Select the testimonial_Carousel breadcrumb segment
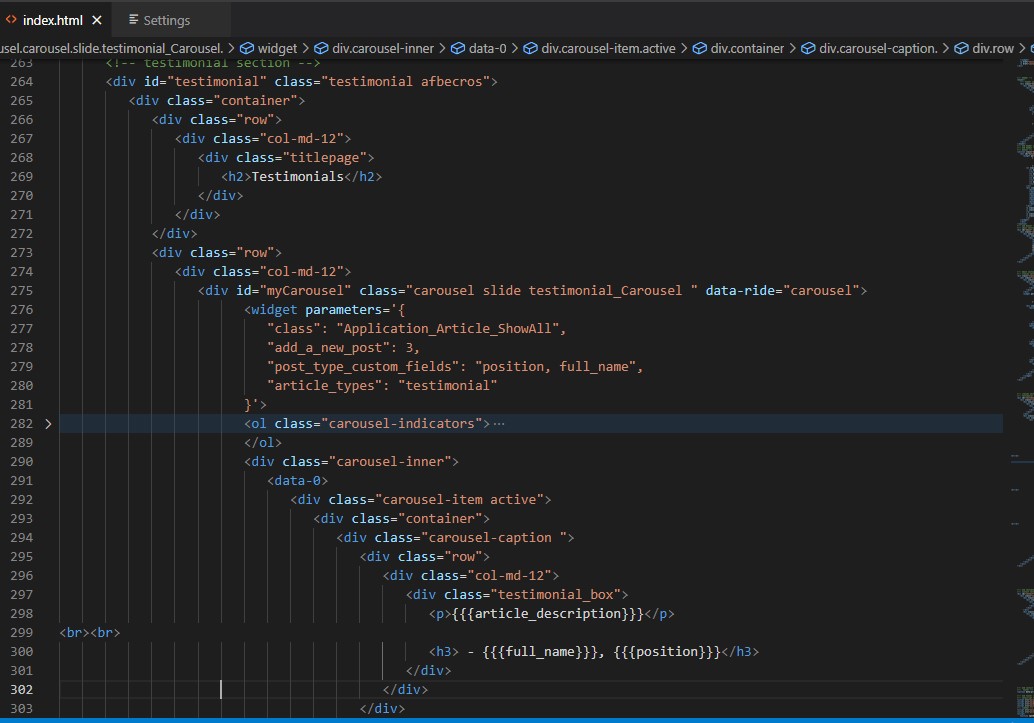 [x=111, y=48]
